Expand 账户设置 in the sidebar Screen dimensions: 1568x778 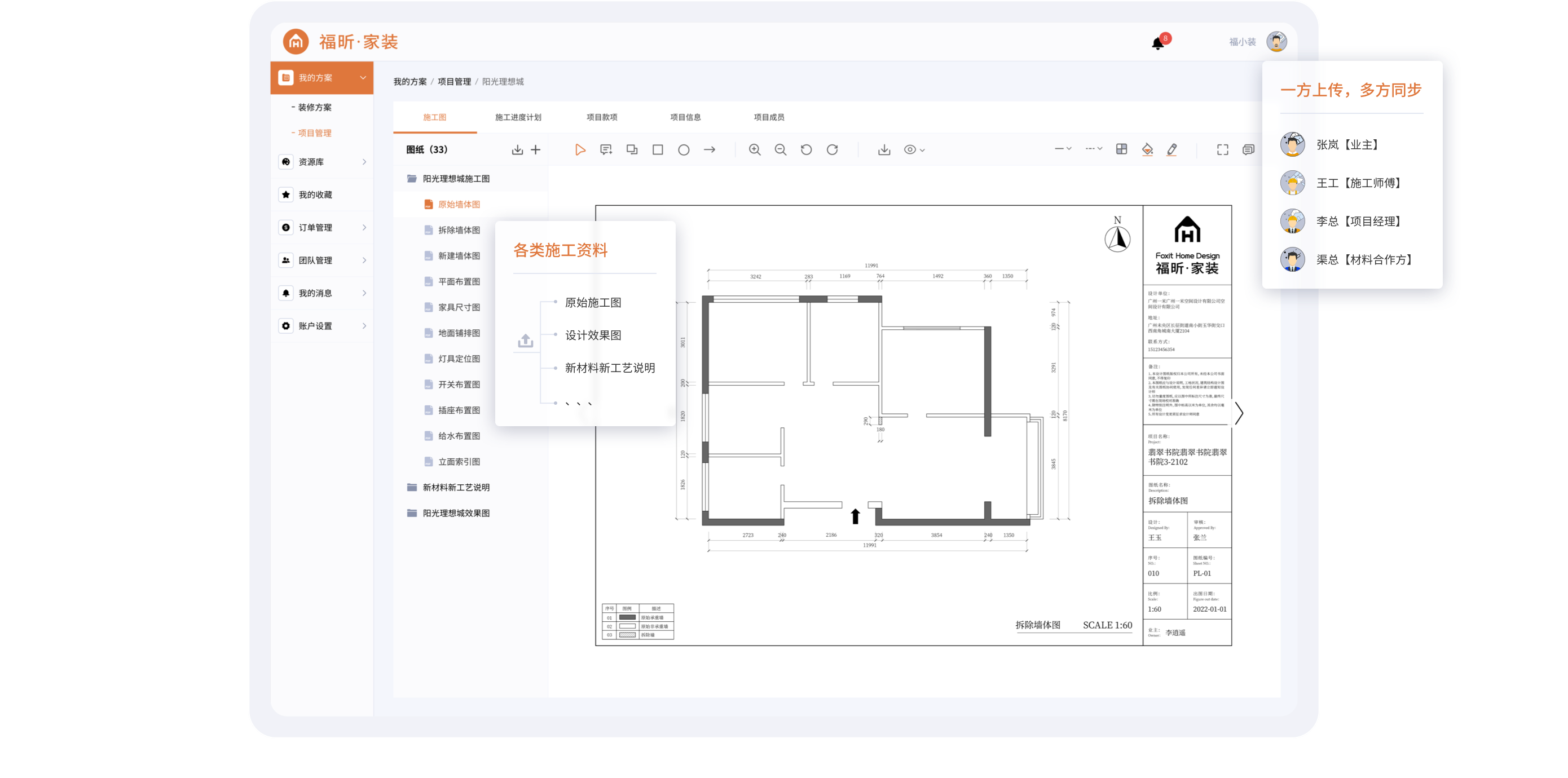tap(322, 326)
